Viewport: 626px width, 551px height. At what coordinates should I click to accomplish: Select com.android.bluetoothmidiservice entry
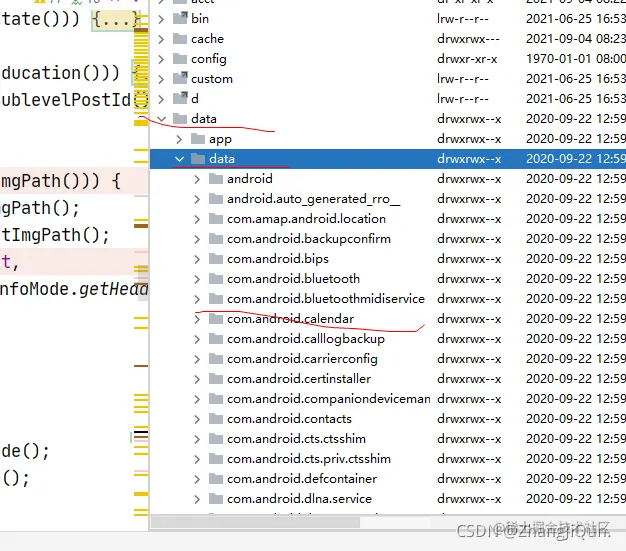[326, 299]
